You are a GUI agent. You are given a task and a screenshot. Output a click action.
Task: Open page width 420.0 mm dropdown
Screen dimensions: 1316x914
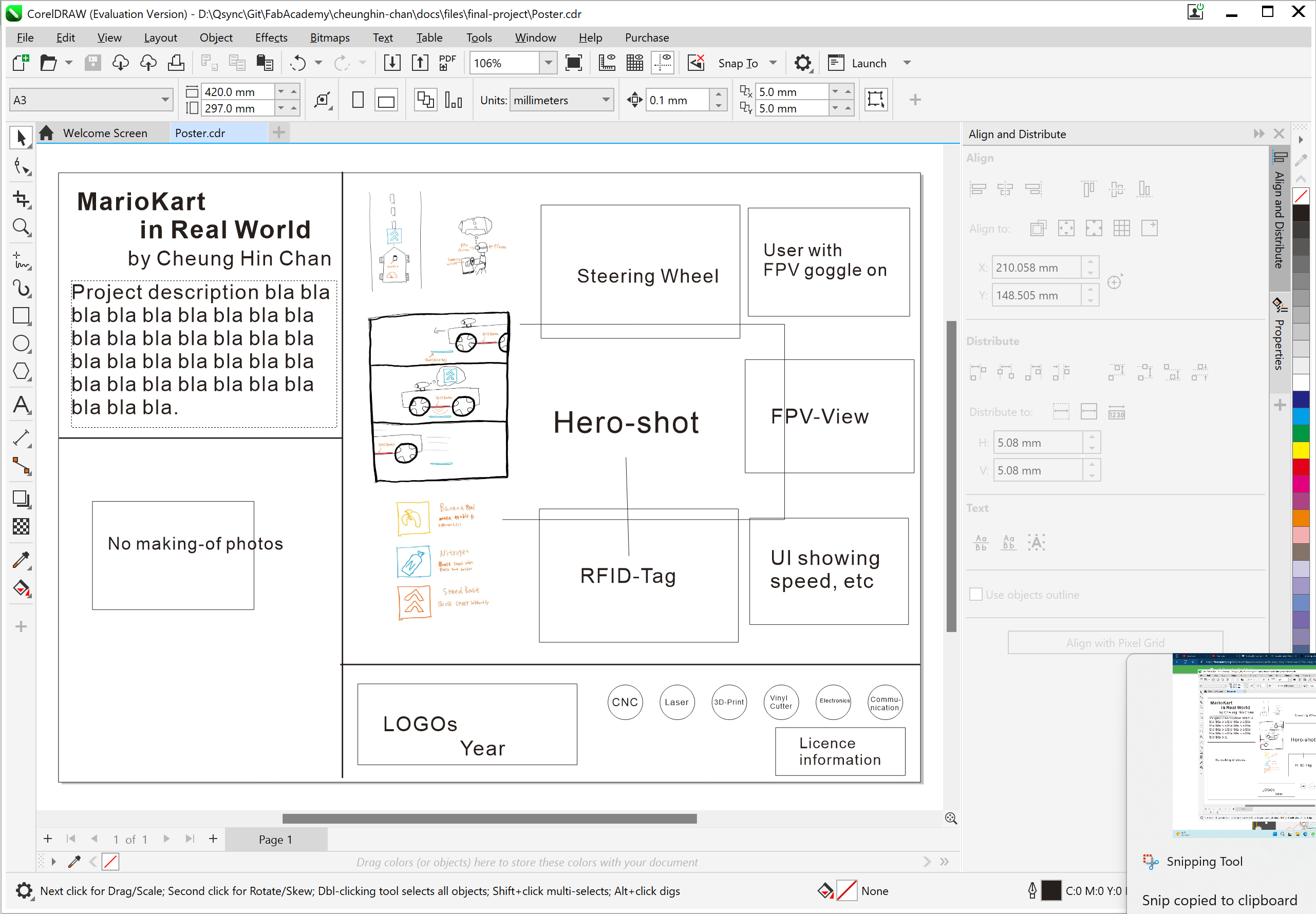pyautogui.click(x=281, y=91)
